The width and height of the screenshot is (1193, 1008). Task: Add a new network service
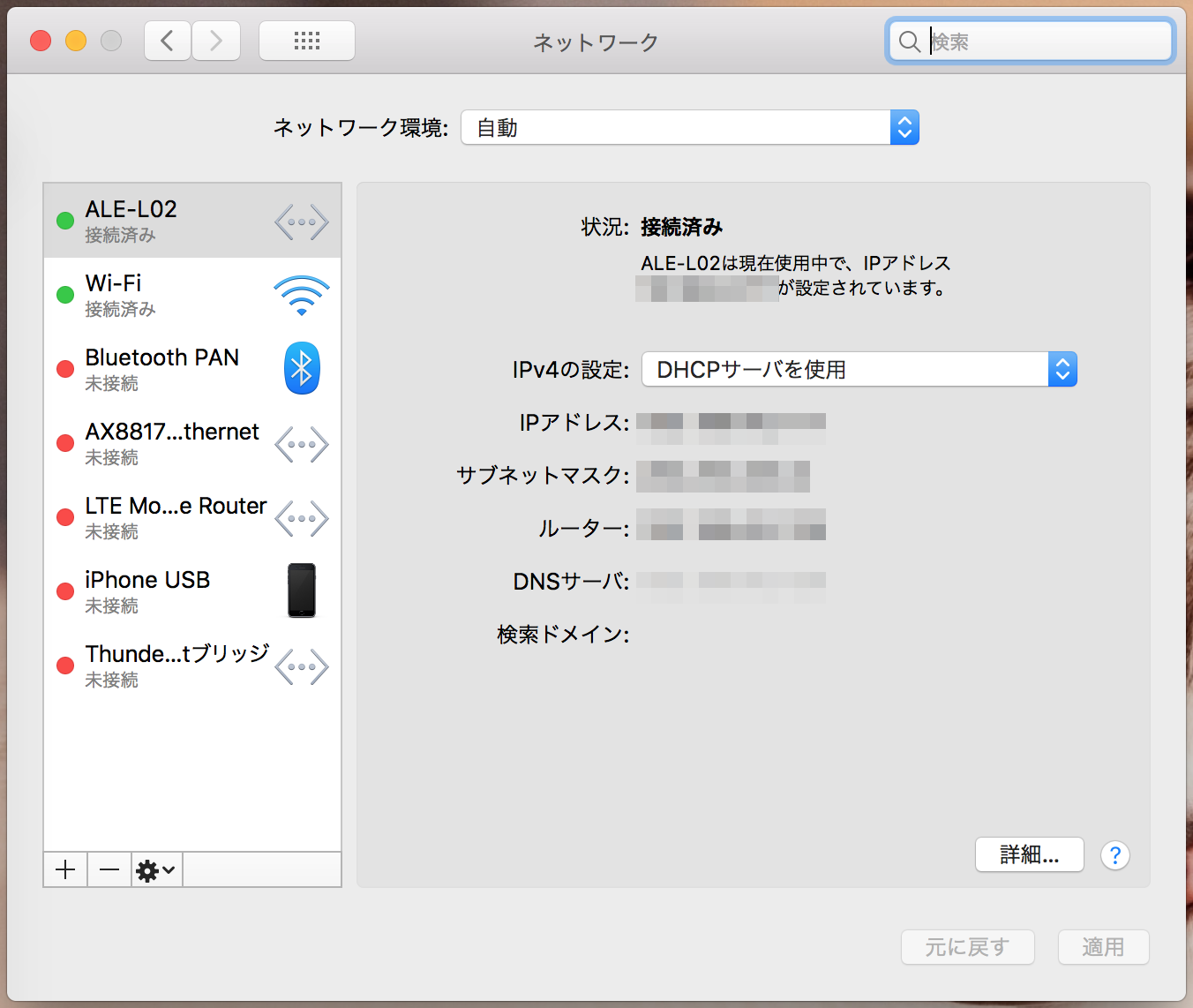click(x=65, y=870)
